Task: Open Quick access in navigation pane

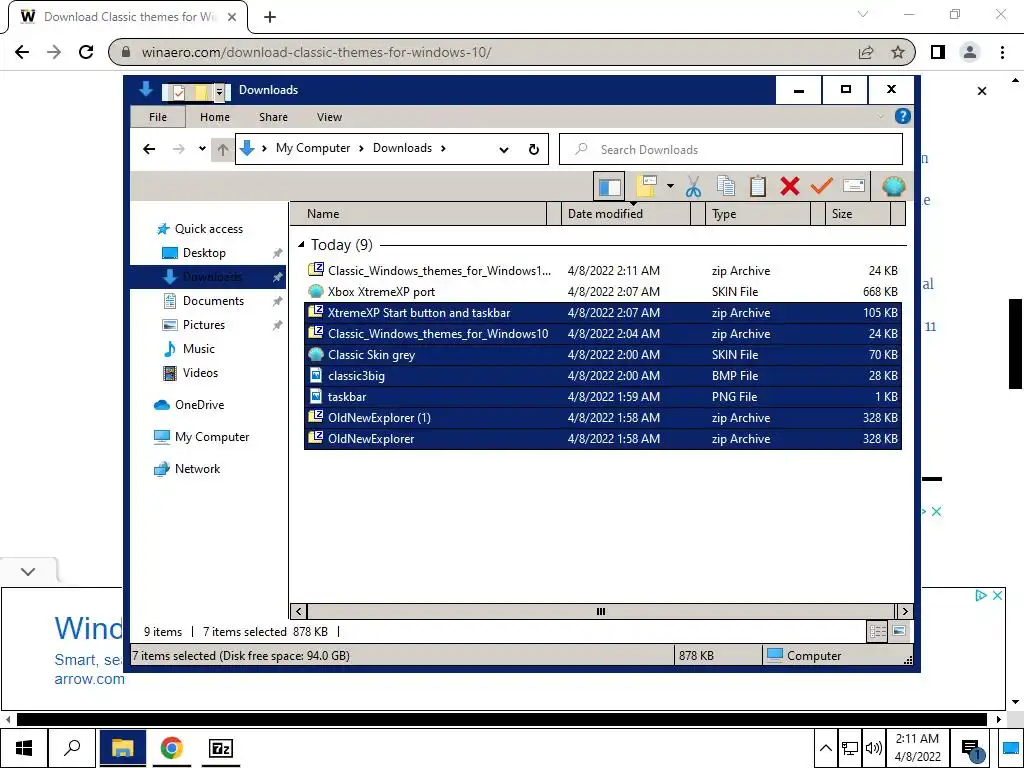Action: pos(208,229)
